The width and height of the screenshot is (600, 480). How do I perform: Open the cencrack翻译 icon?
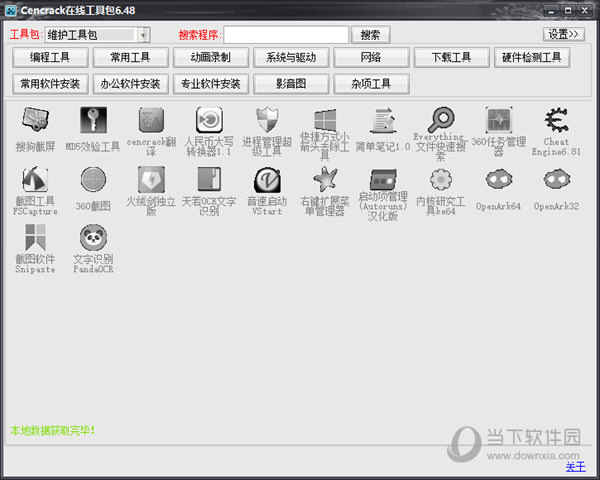pos(151,120)
